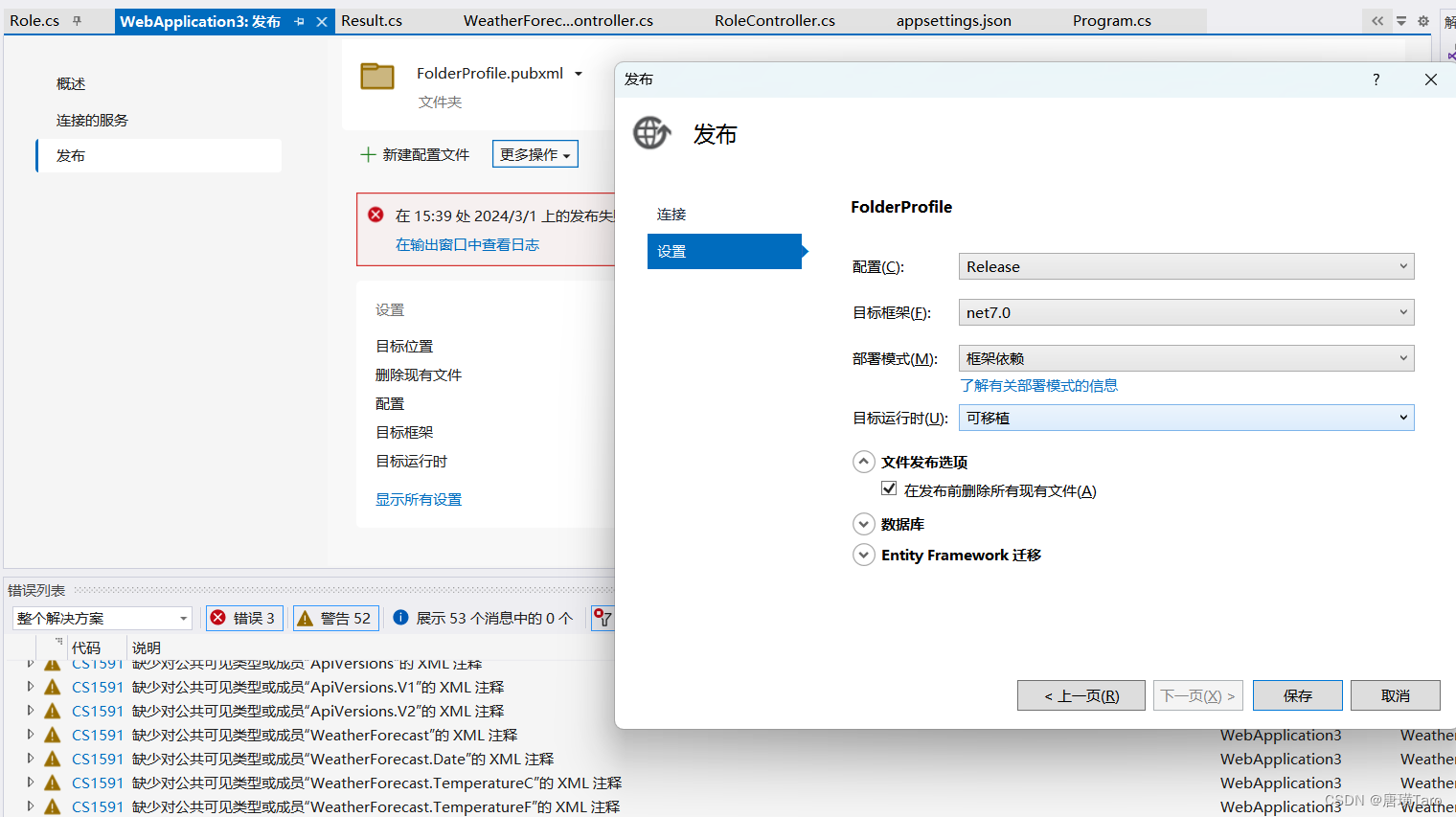This screenshot has height=817, width=1456.
Task: Click the 保存 button
Action: point(1297,695)
